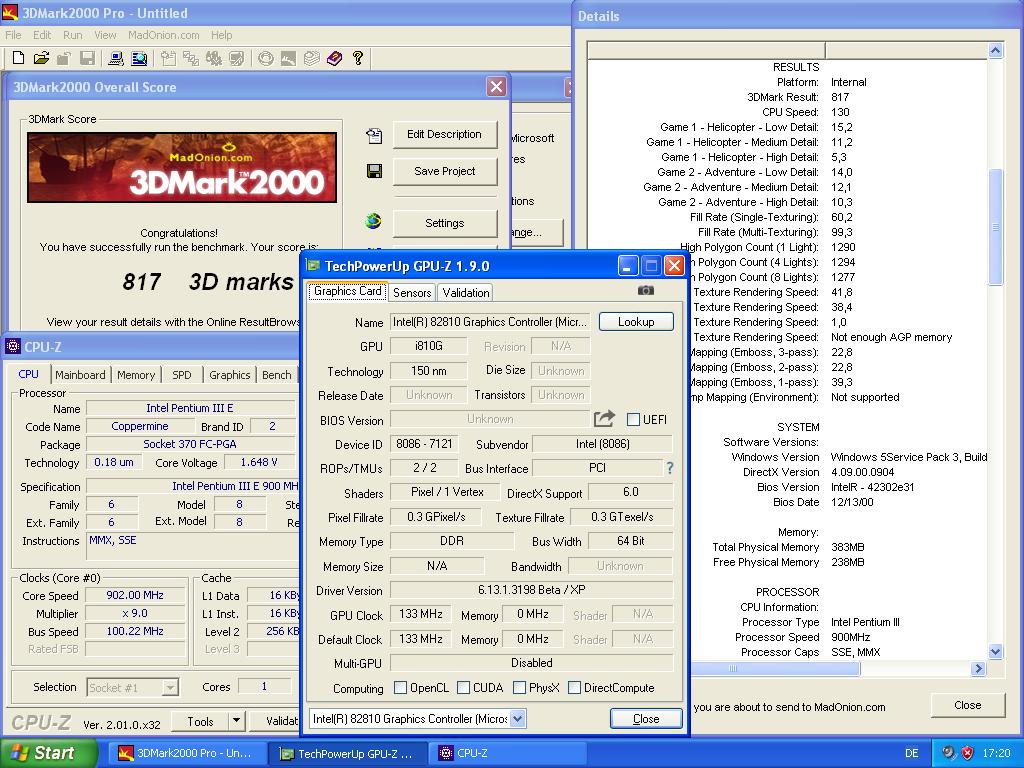
Task: Click the New project toolbar icon
Action: pyautogui.click(x=18, y=58)
